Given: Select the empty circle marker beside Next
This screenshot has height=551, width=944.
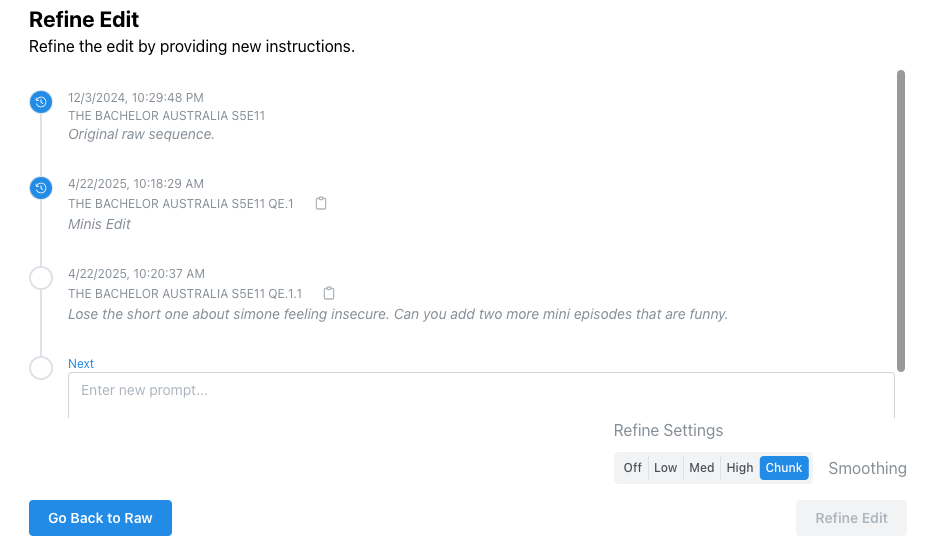Looking at the screenshot, I should tap(41, 368).
